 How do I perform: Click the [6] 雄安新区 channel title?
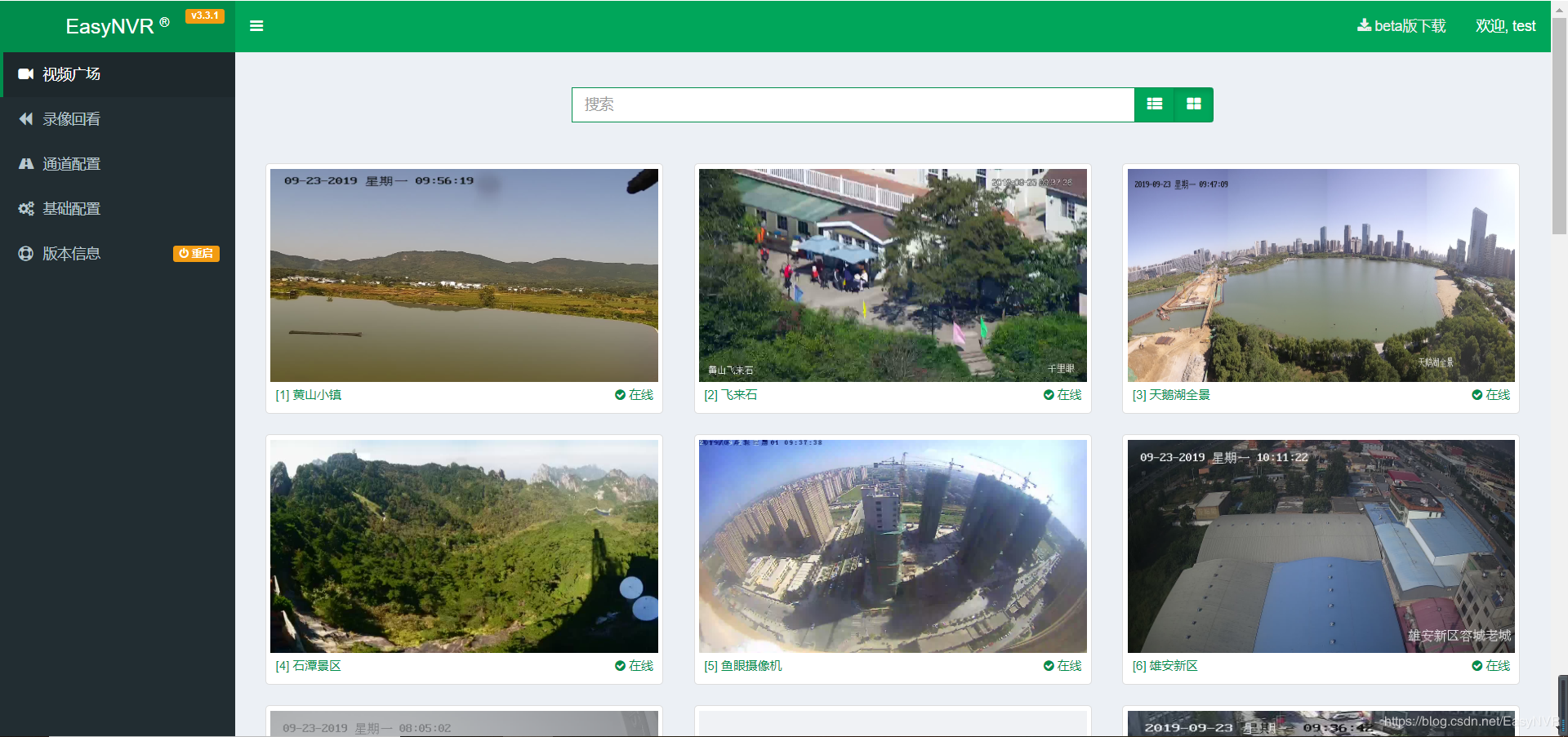(x=1165, y=666)
